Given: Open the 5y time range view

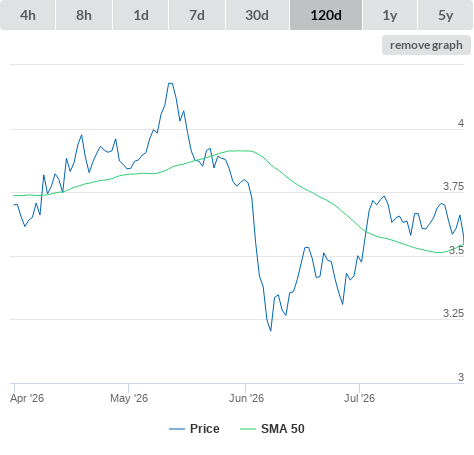Looking at the screenshot, I should tap(446, 15).
